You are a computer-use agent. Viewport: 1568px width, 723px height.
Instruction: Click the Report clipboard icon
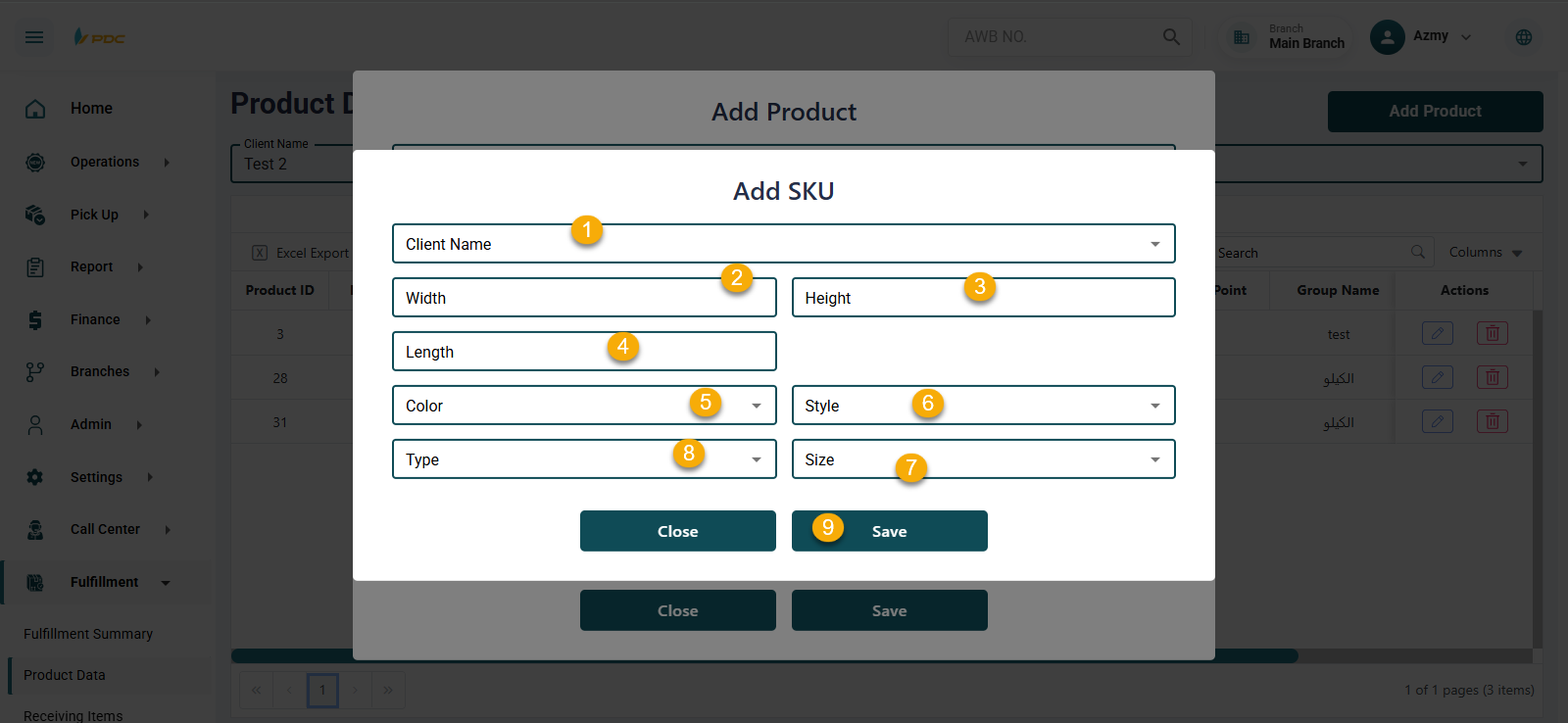pos(35,266)
